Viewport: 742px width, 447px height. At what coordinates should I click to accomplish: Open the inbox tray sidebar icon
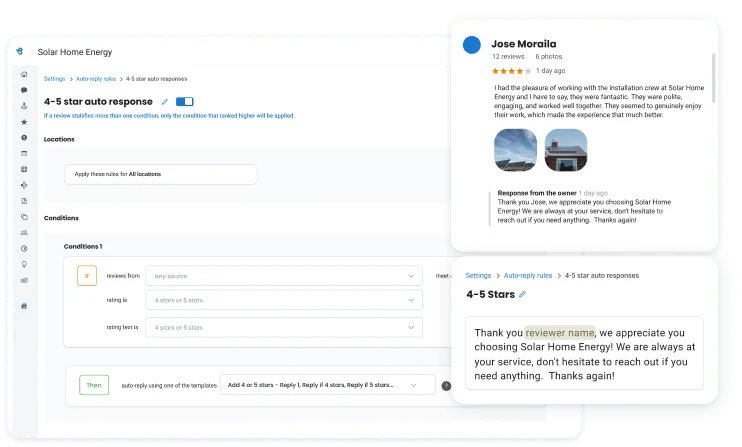pos(24,106)
